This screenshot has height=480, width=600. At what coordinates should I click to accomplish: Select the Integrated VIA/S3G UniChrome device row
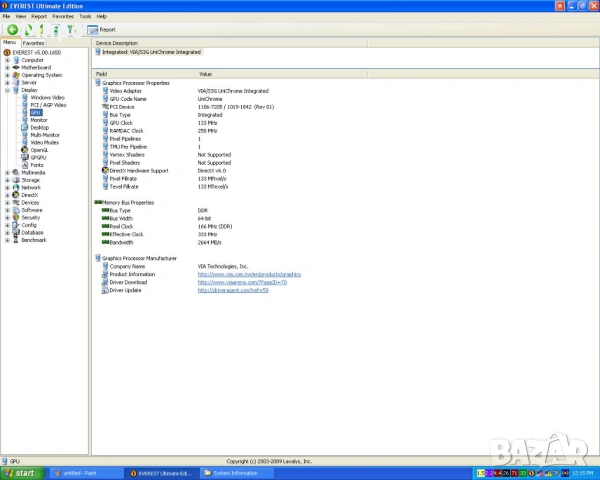point(151,52)
